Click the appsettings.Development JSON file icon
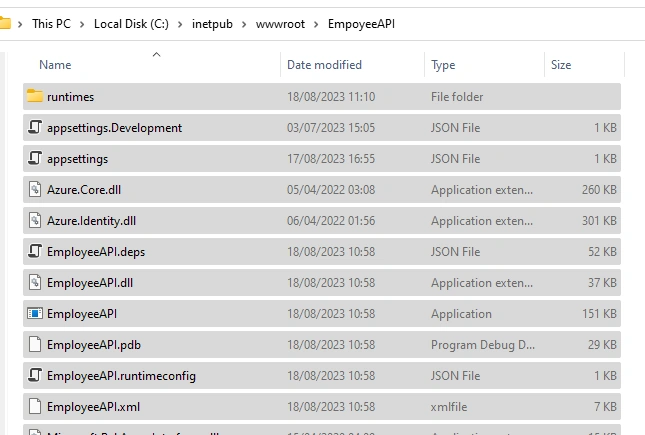The width and height of the screenshot is (645, 435). click(x=35, y=127)
